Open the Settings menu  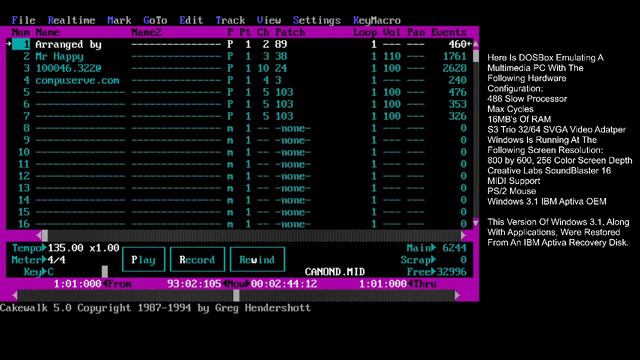[317, 20]
